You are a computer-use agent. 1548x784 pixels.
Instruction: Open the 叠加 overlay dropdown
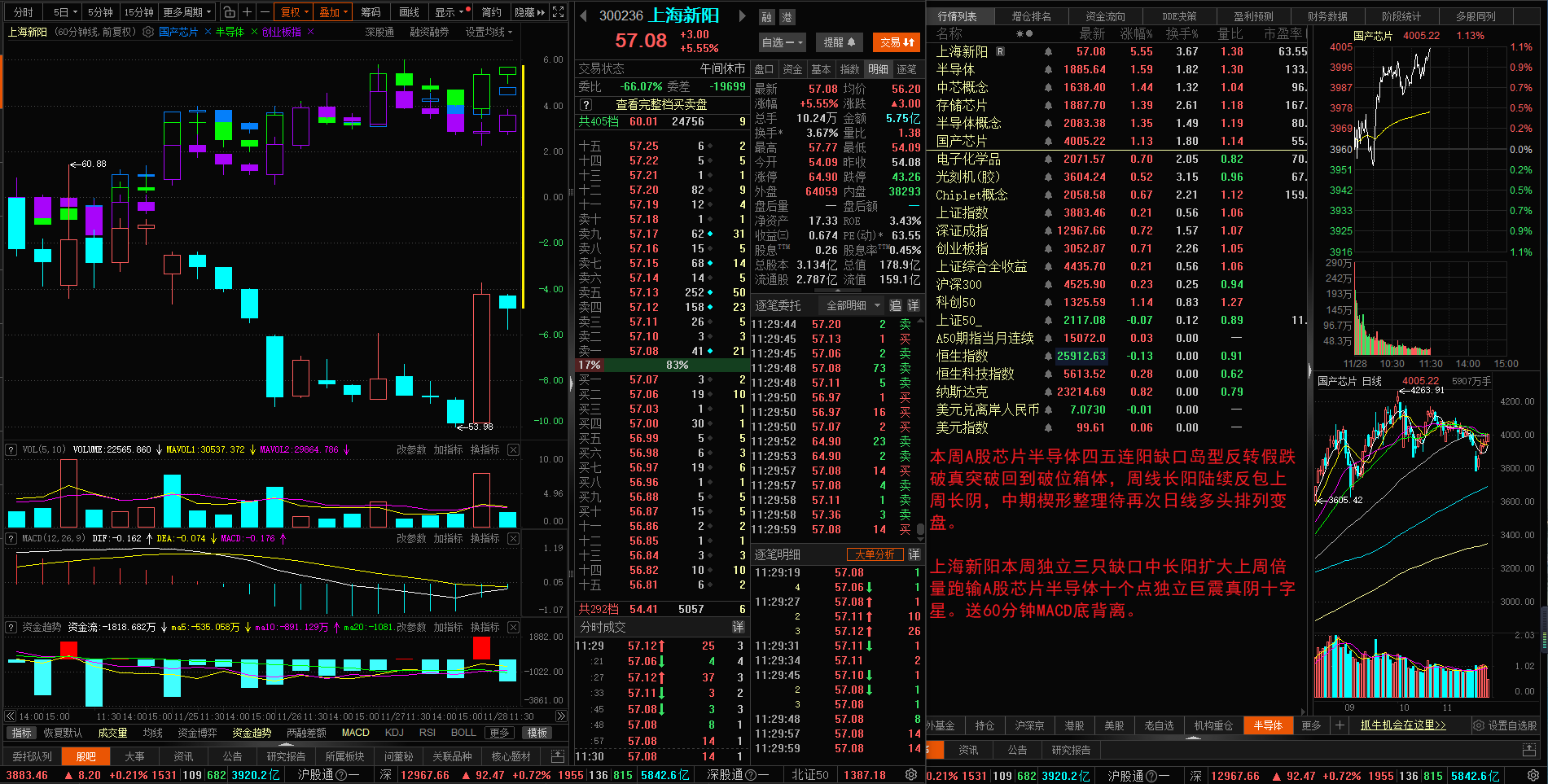tap(334, 12)
